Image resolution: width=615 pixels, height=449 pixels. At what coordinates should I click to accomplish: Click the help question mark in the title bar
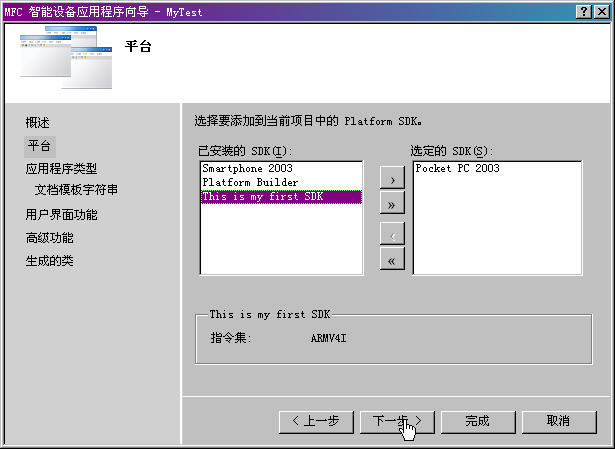[x=584, y=12]
